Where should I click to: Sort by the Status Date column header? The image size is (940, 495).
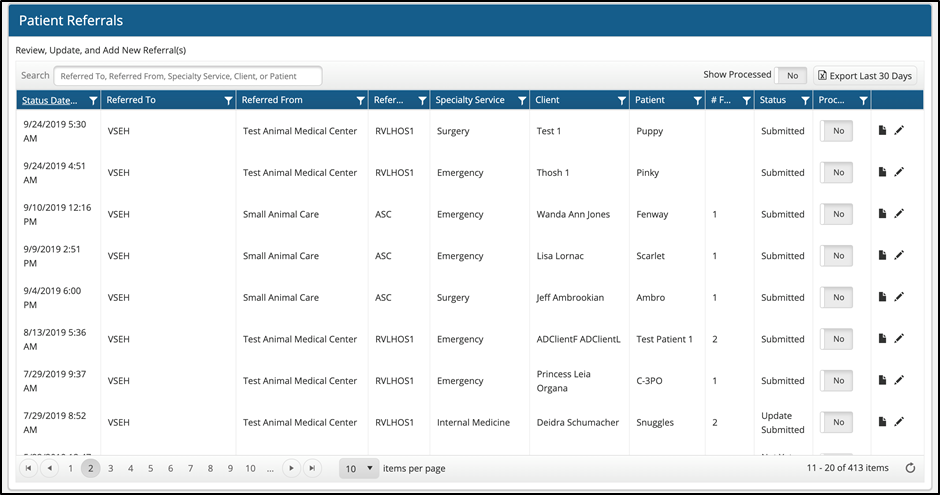(x=49, y=100)
